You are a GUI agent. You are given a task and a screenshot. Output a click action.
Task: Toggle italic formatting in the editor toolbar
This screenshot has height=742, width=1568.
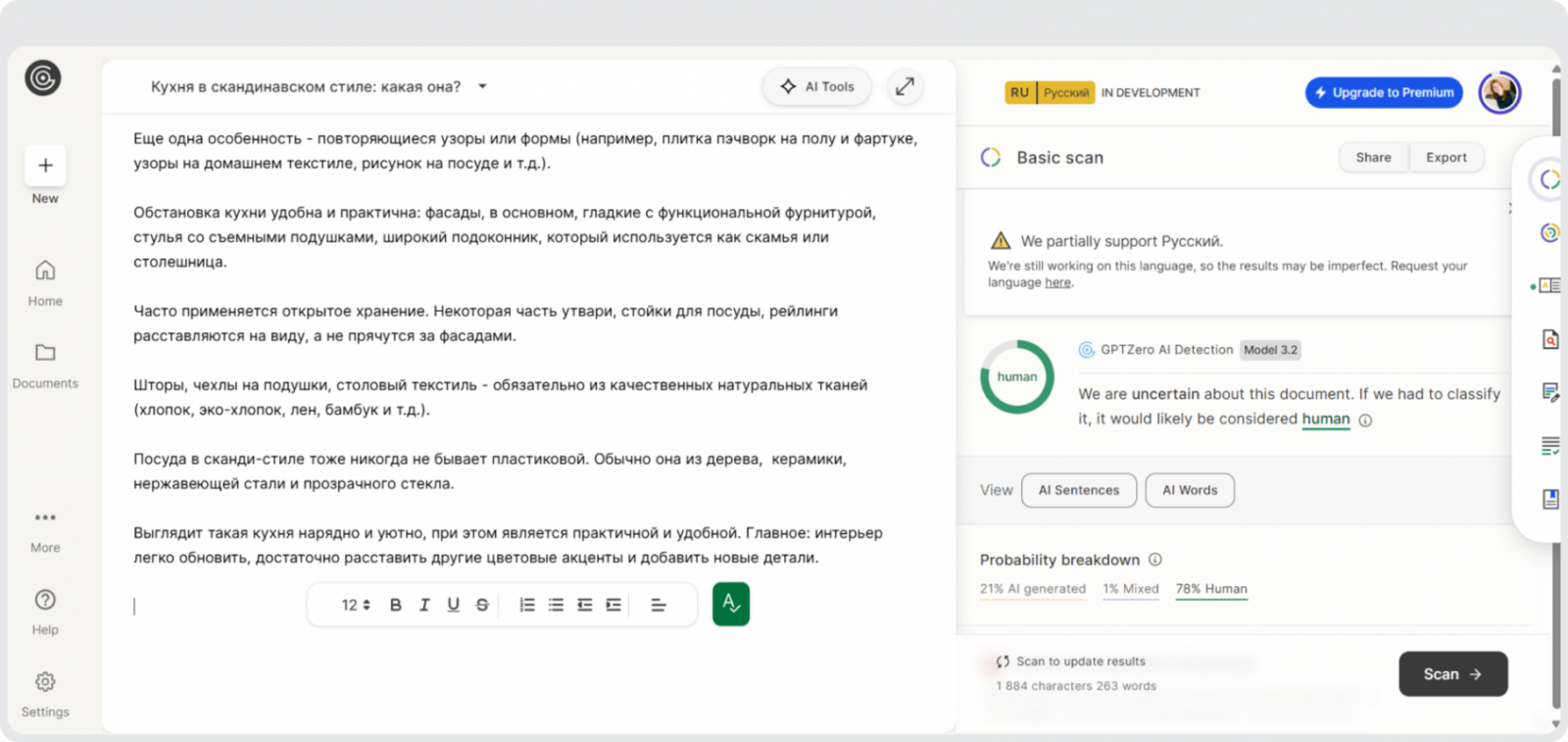tap(424, 605)
